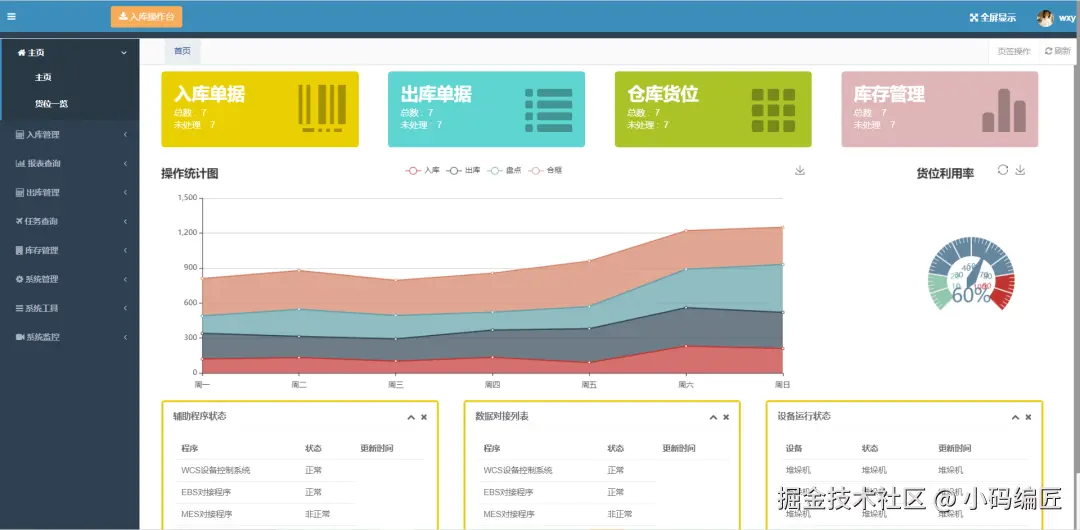The width and height of the screenshot is (1080, 530).
Task: Expand the 系统工具 sidebar menu
Action: click(71, 308)
